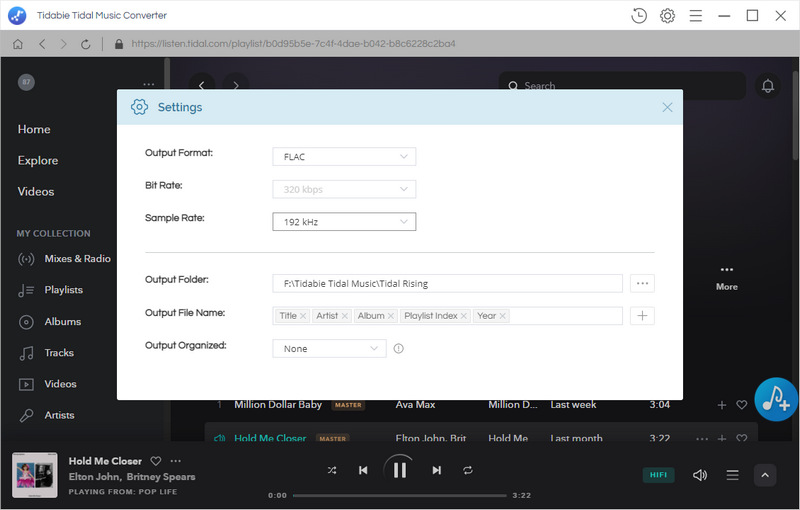Viewport: 800px width, 510px height.
Task: Open Tidal notifications bell
Action: [x=767, y=86]
